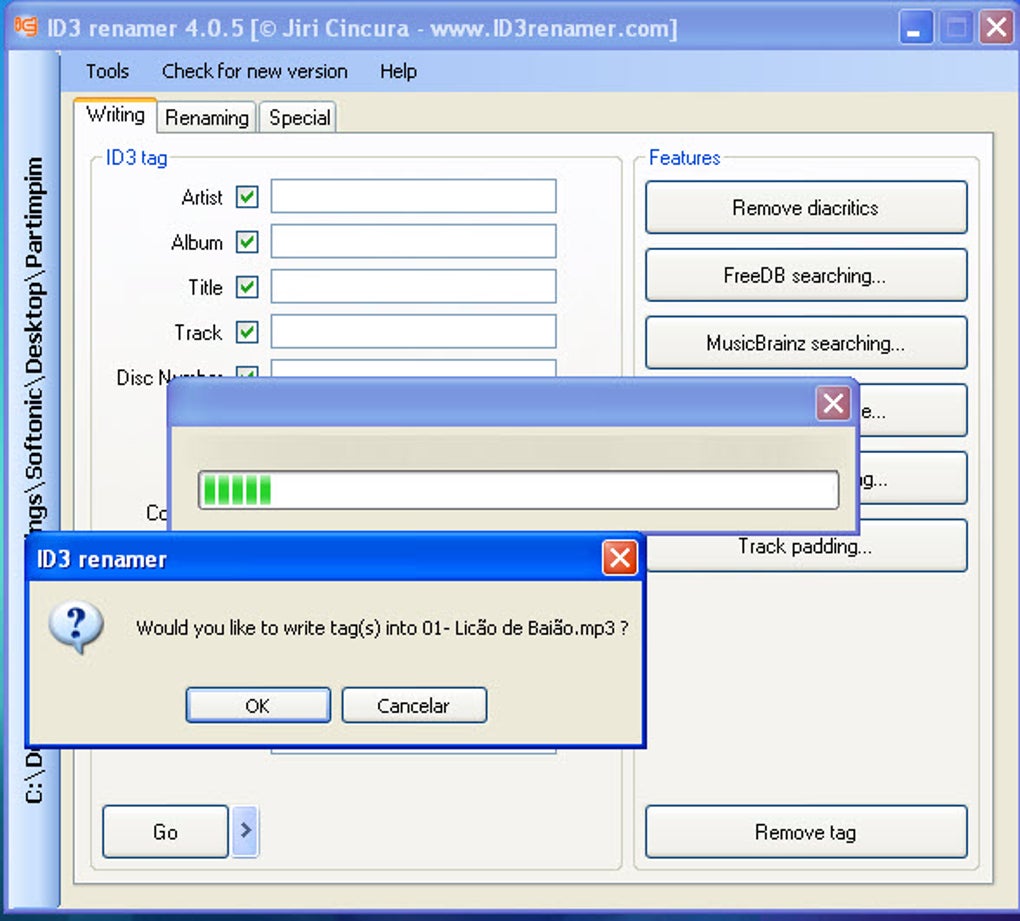Screen dimensions: 1020x921
Task: Toggle the Album checkbox
Action: pos(247,242)
